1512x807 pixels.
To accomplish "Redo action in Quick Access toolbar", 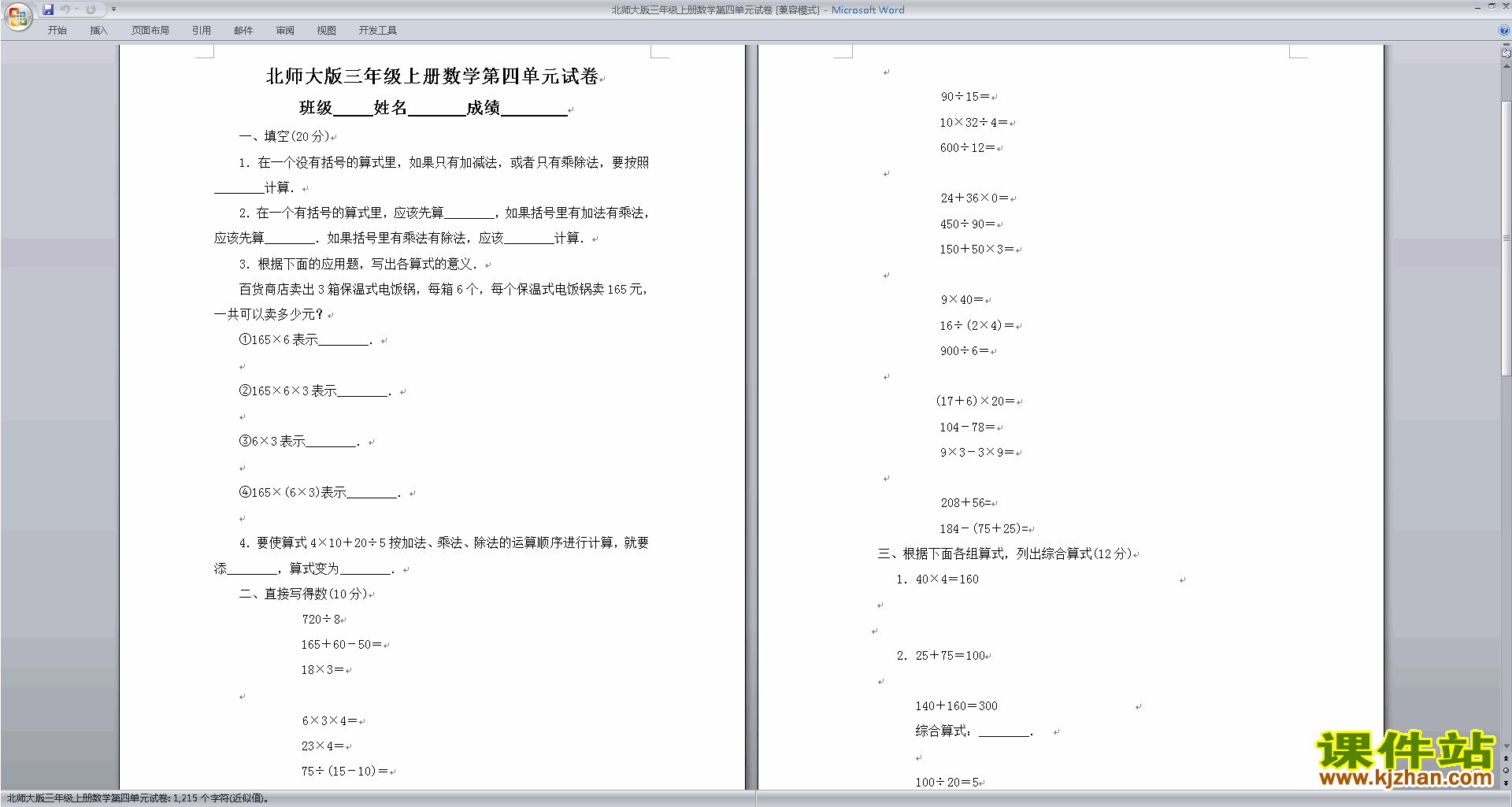I will coord(91,9).
